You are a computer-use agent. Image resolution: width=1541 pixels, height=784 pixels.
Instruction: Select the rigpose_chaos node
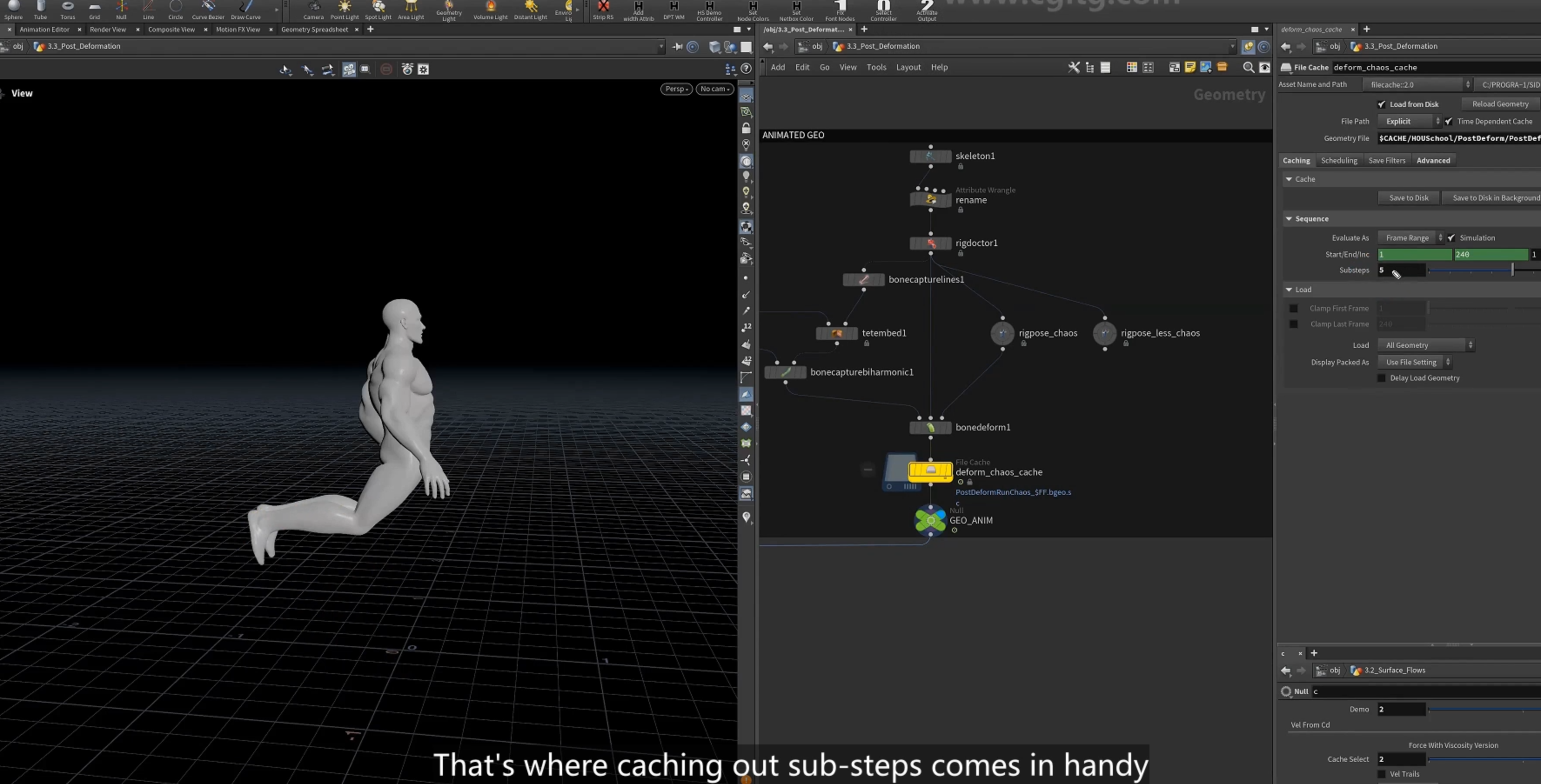pyautogui.click(x=1002, y=333)
